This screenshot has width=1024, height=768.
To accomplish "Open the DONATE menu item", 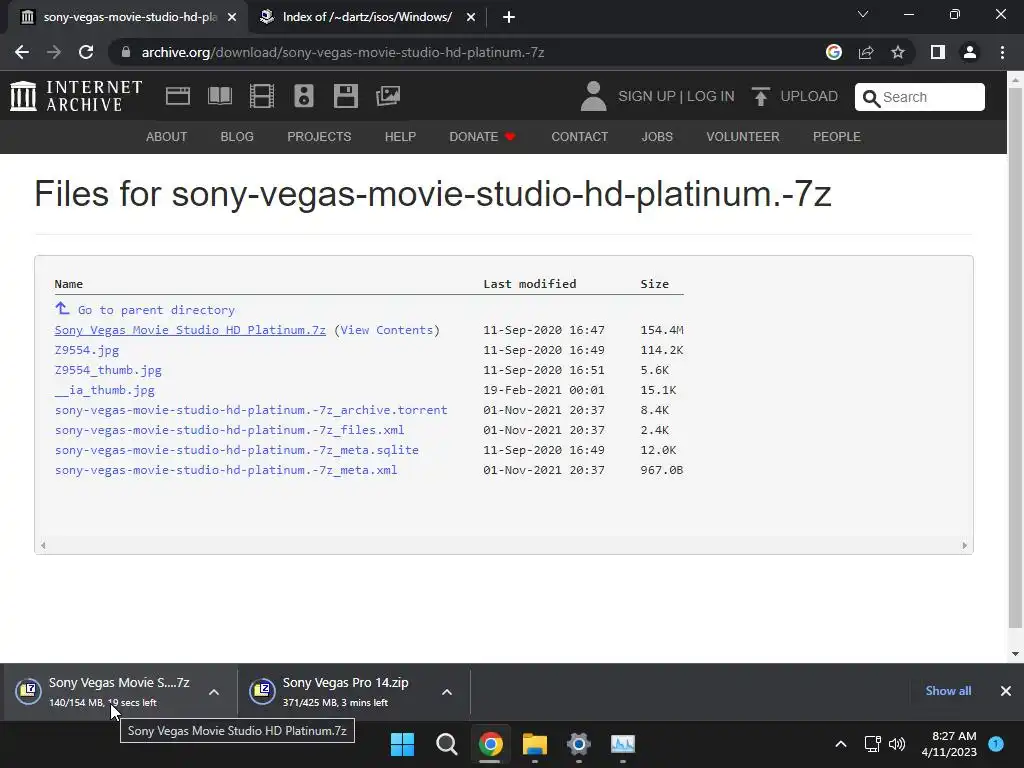I will point(482,136).
